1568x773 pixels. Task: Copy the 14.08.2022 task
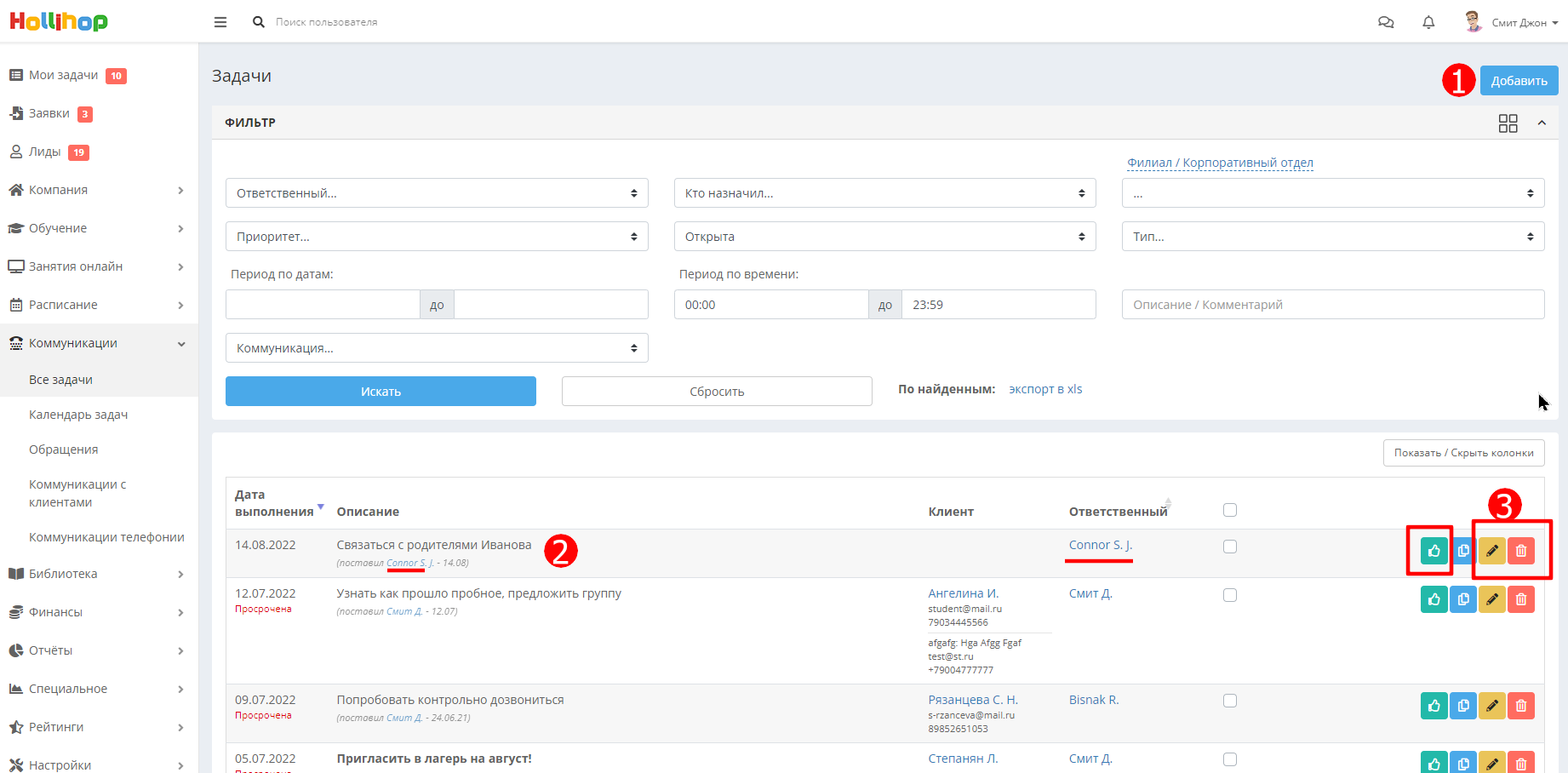1463,551
